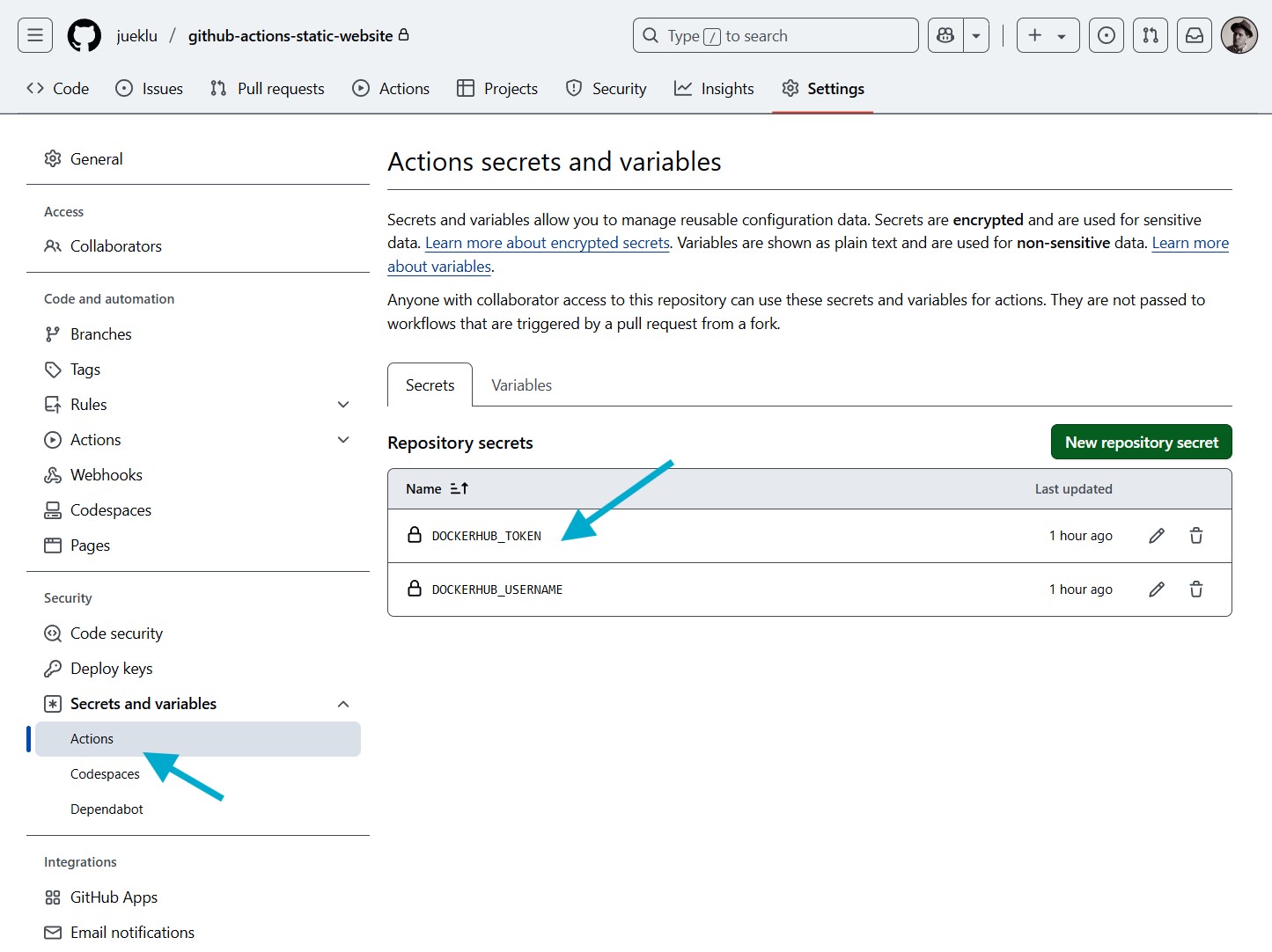Open the pull requests icon in header
This screenshot has height=952, width=1272.
pos(1150,36)
